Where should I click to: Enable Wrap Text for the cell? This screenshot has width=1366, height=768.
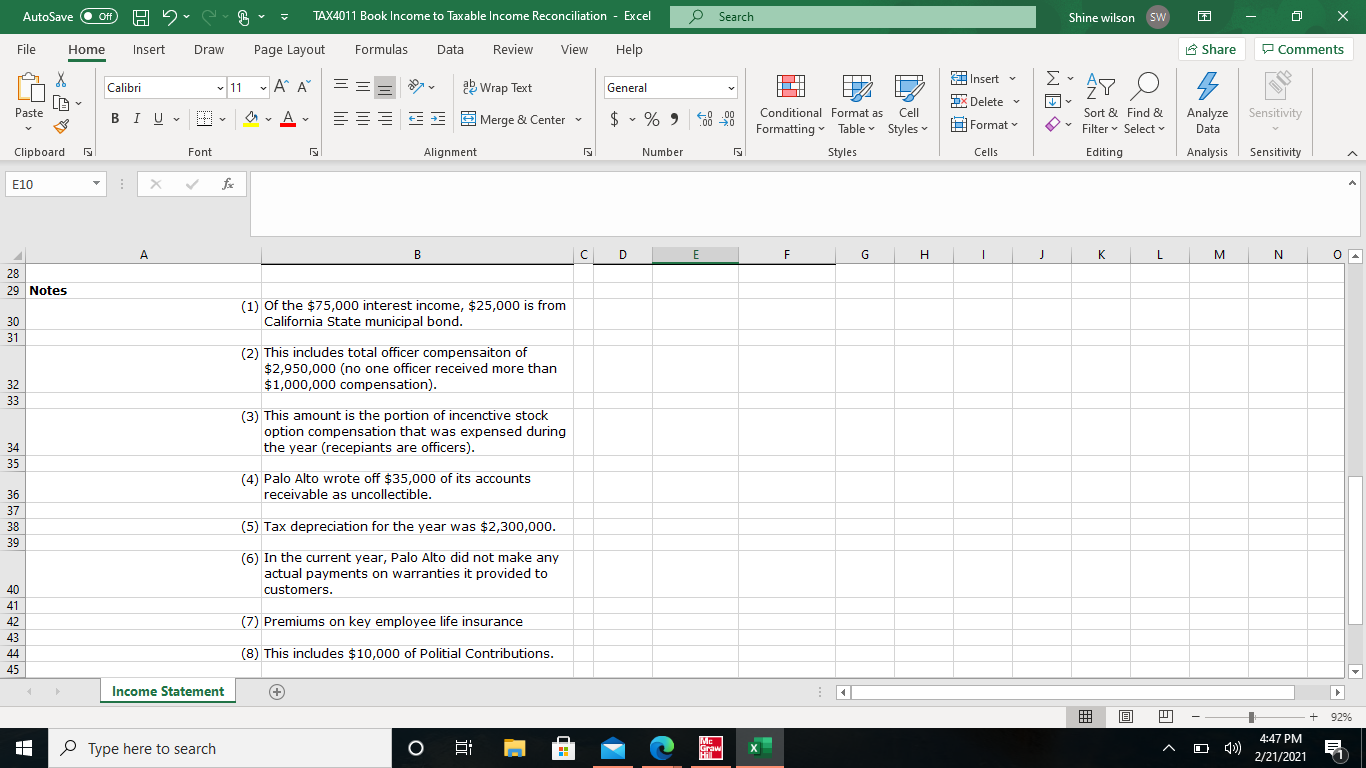coord(497,88)
